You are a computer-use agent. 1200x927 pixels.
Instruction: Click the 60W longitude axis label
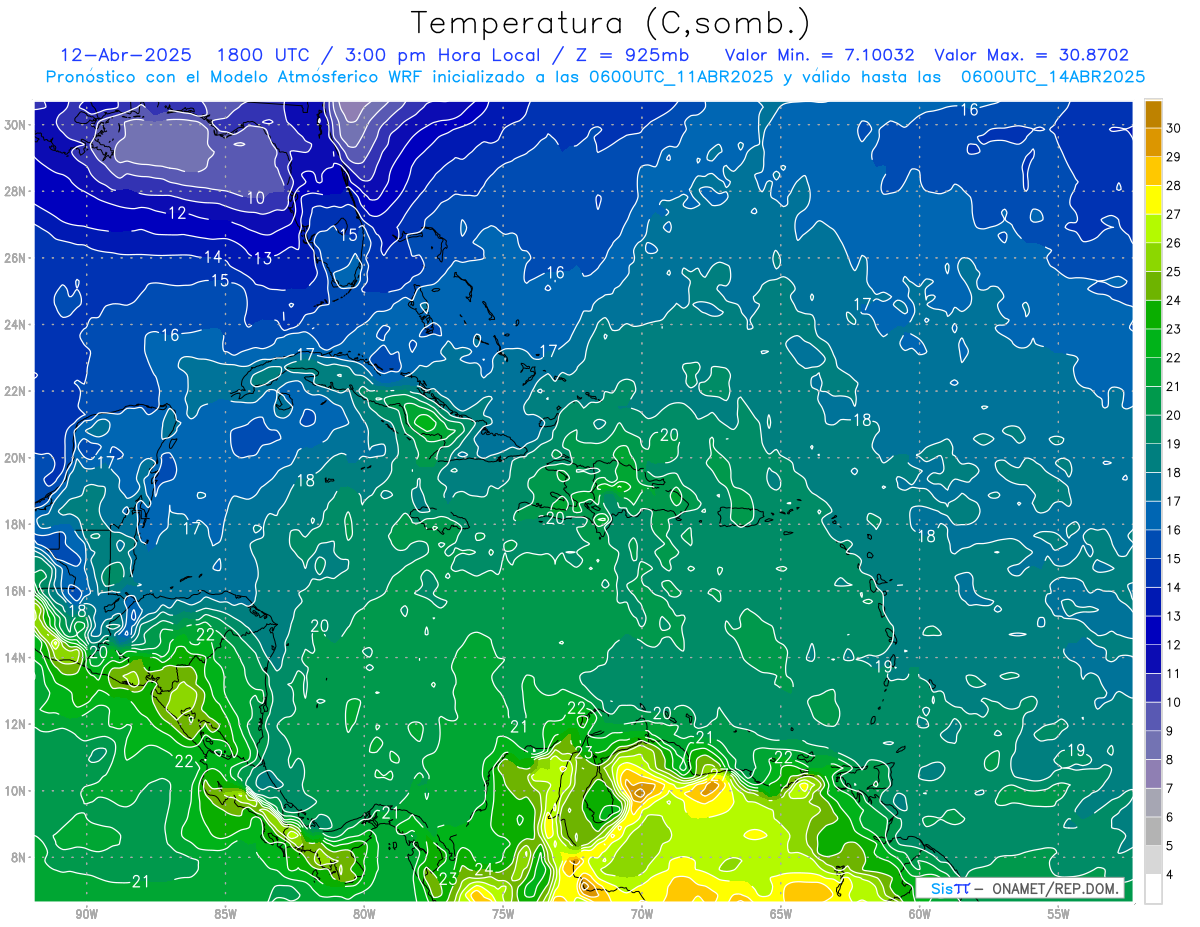tap(920, 914)
